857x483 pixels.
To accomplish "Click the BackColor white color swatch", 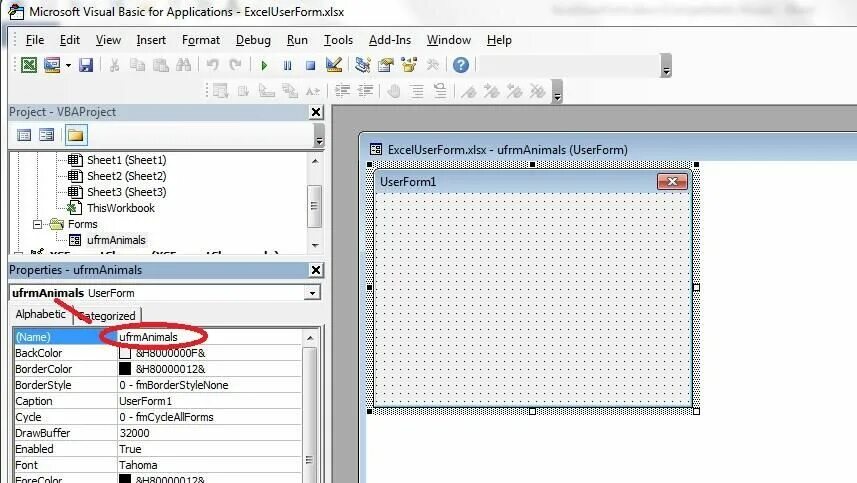I will click(125, 353).
